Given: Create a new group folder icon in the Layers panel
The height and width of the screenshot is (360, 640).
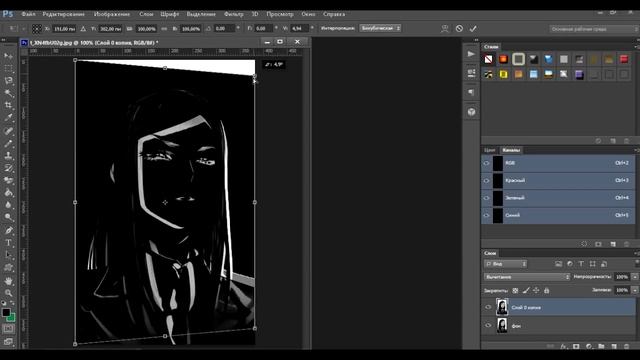Looking at the screenshot, I should (601, 347).
